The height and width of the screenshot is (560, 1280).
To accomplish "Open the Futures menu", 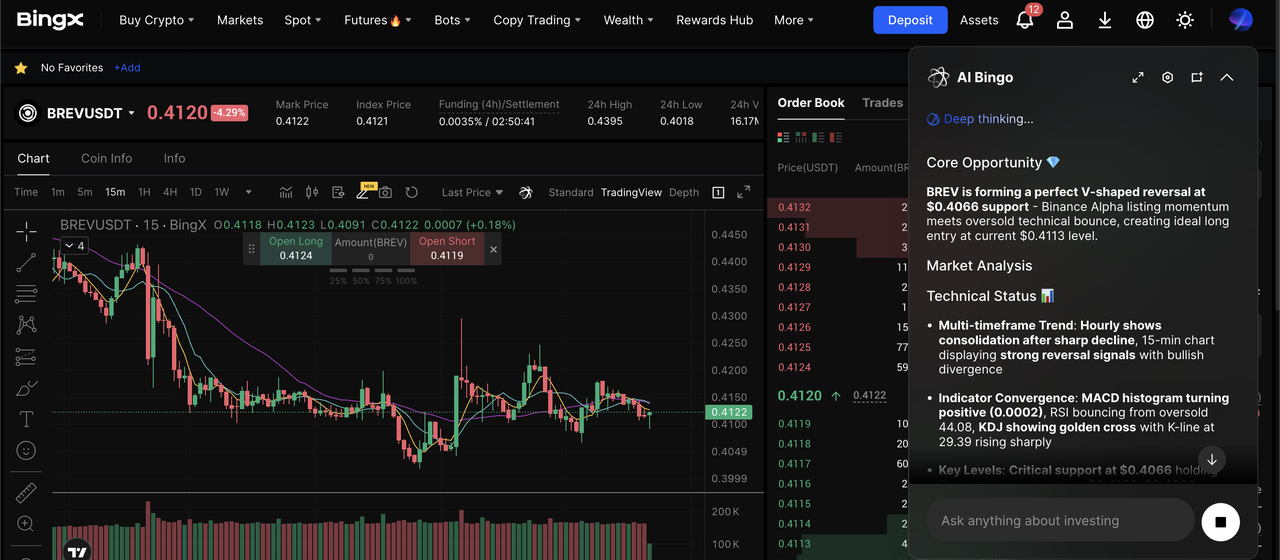I will pyautogui.click(x=372, y=20).
